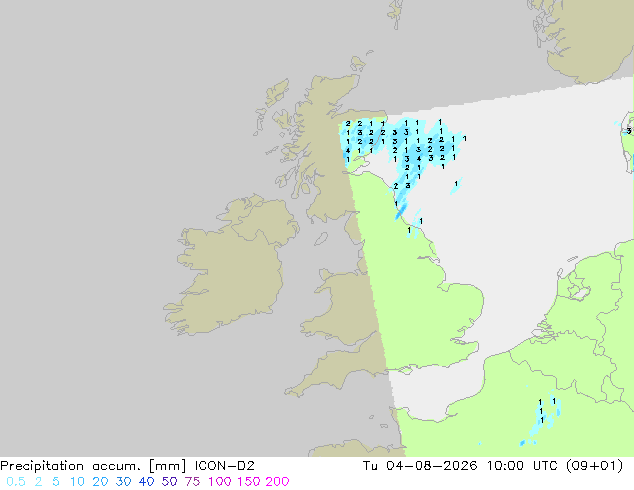This screenshot has height=490, width=634.
Task: Click the '(09+01)' forecast run text
Action: click(595, 466)
